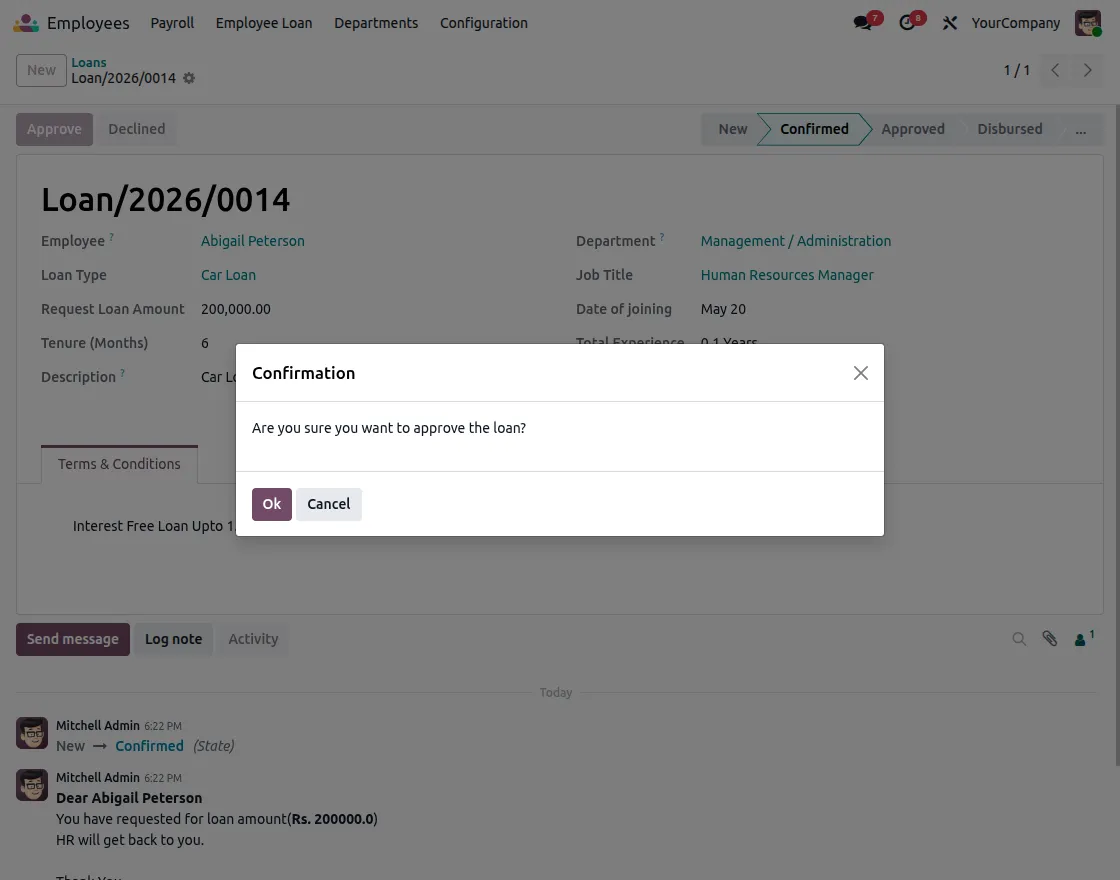This screenshot has width=1120, height=880.
Task: Click Mitchell Admin avatar on state change message
Action: point(32,733)
